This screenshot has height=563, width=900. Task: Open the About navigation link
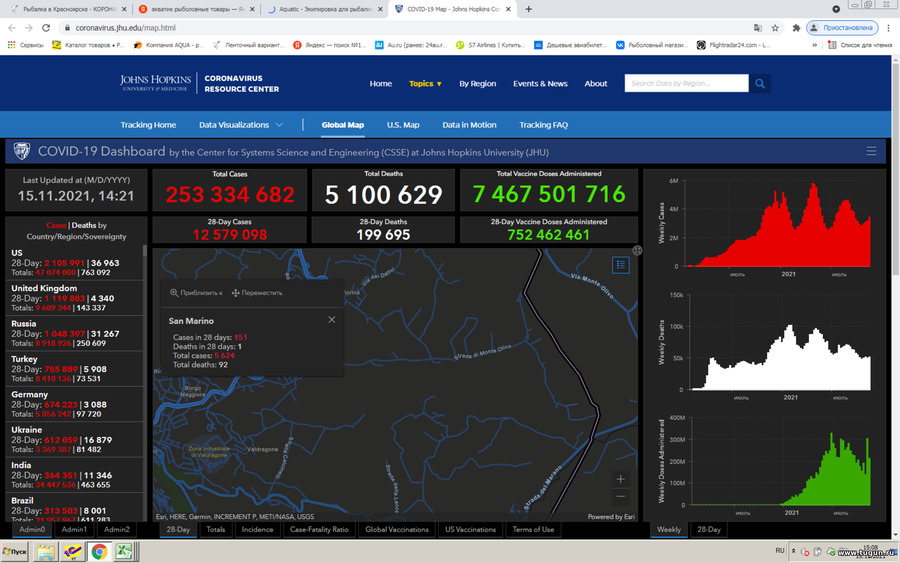(x=596, y=83)
